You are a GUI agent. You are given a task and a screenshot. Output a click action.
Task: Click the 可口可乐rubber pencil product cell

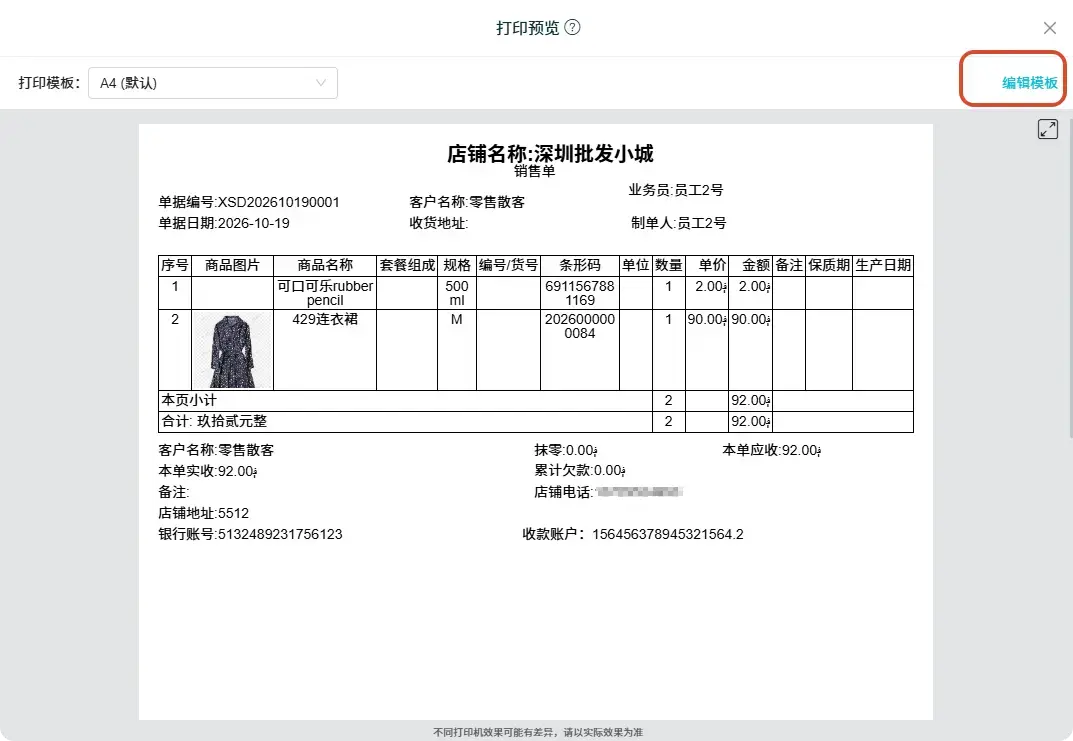[325, 293]
